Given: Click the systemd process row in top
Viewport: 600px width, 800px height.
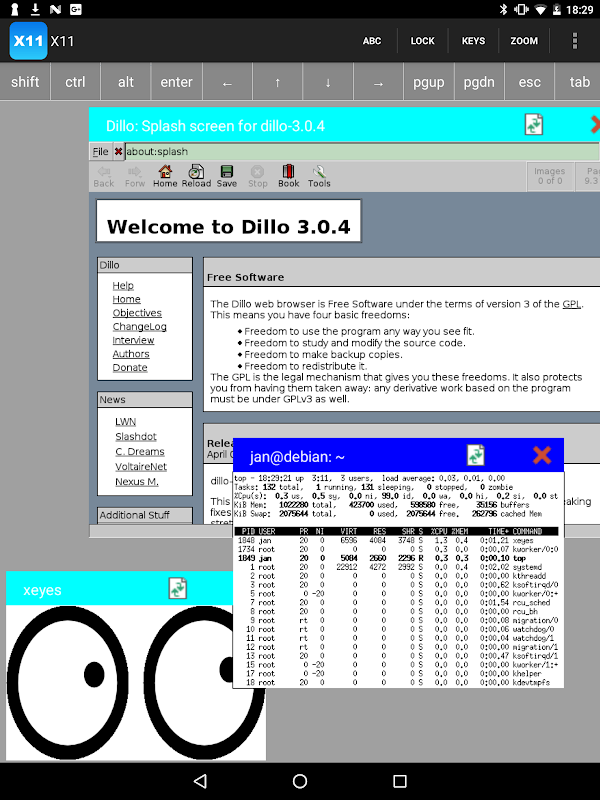Looking at the screenshot, I should tap(398, 567).
